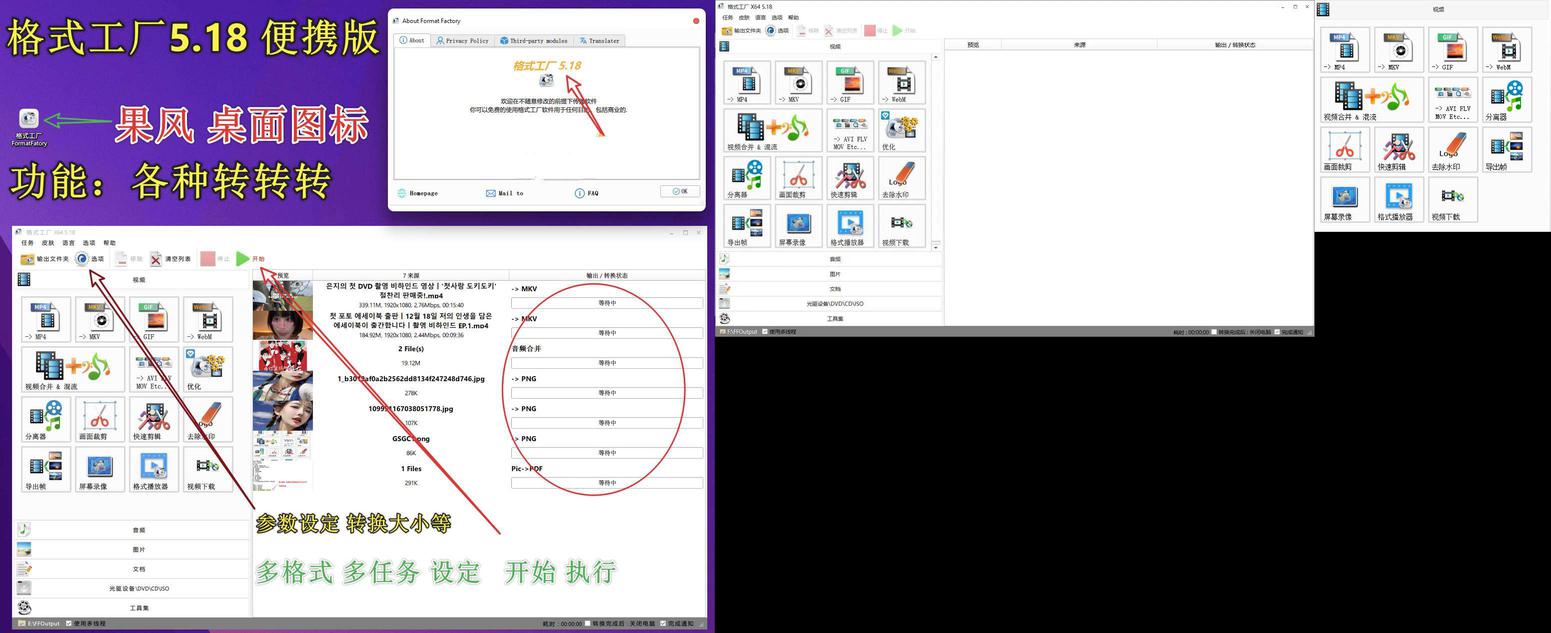
Task: Click -> MP4 tile in the empty-list window
Action: pyautogui.click(x=747, y=82)
